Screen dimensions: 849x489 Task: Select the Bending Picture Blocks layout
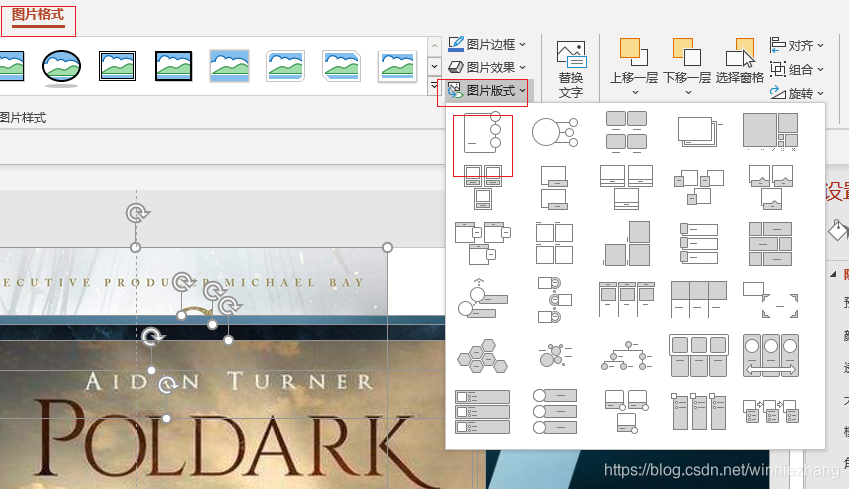[699, 187]
